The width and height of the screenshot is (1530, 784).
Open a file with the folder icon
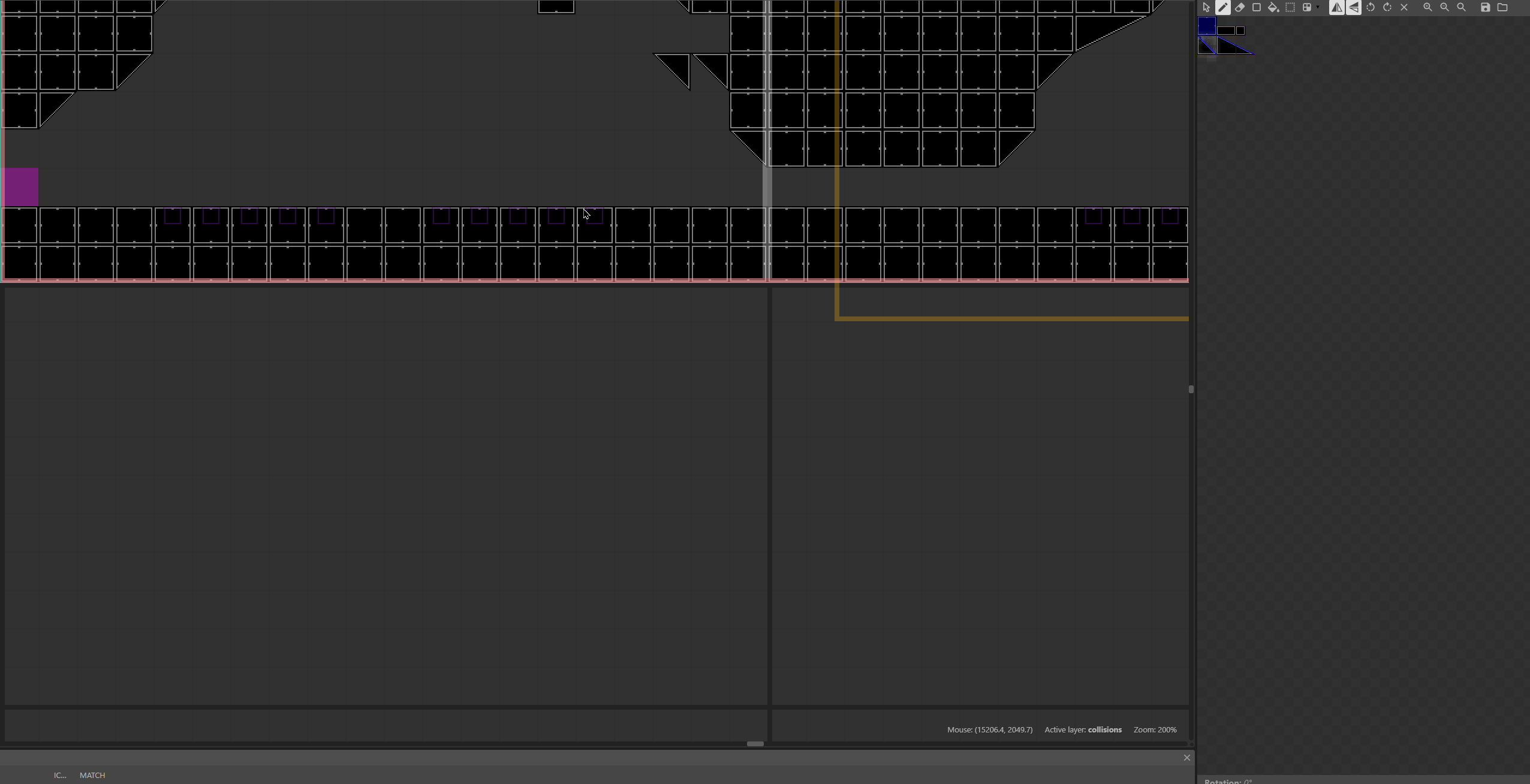tap(1502, 7)
